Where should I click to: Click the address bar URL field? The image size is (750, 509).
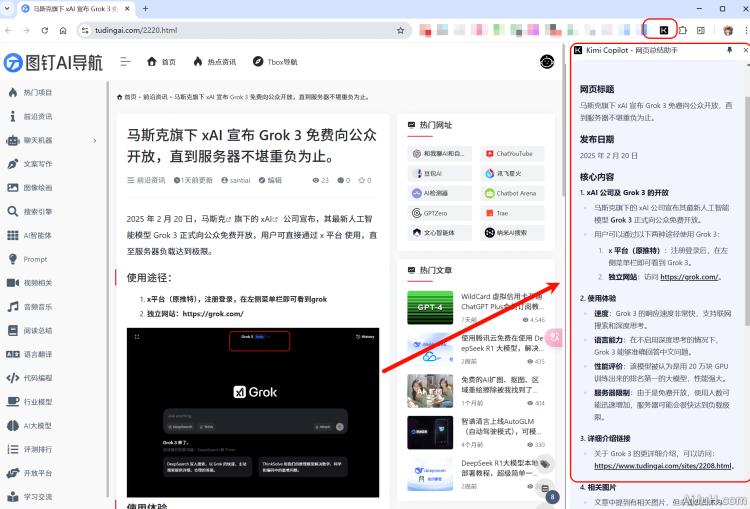244,30
